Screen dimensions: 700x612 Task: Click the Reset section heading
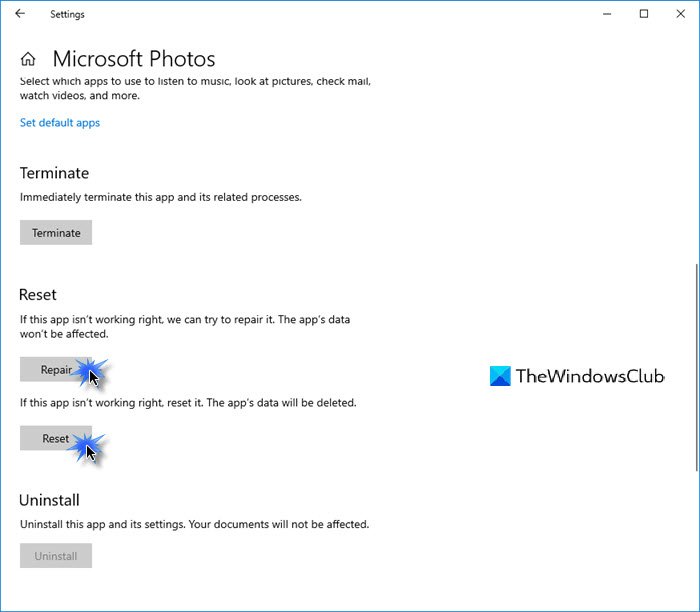click(38, 295)
